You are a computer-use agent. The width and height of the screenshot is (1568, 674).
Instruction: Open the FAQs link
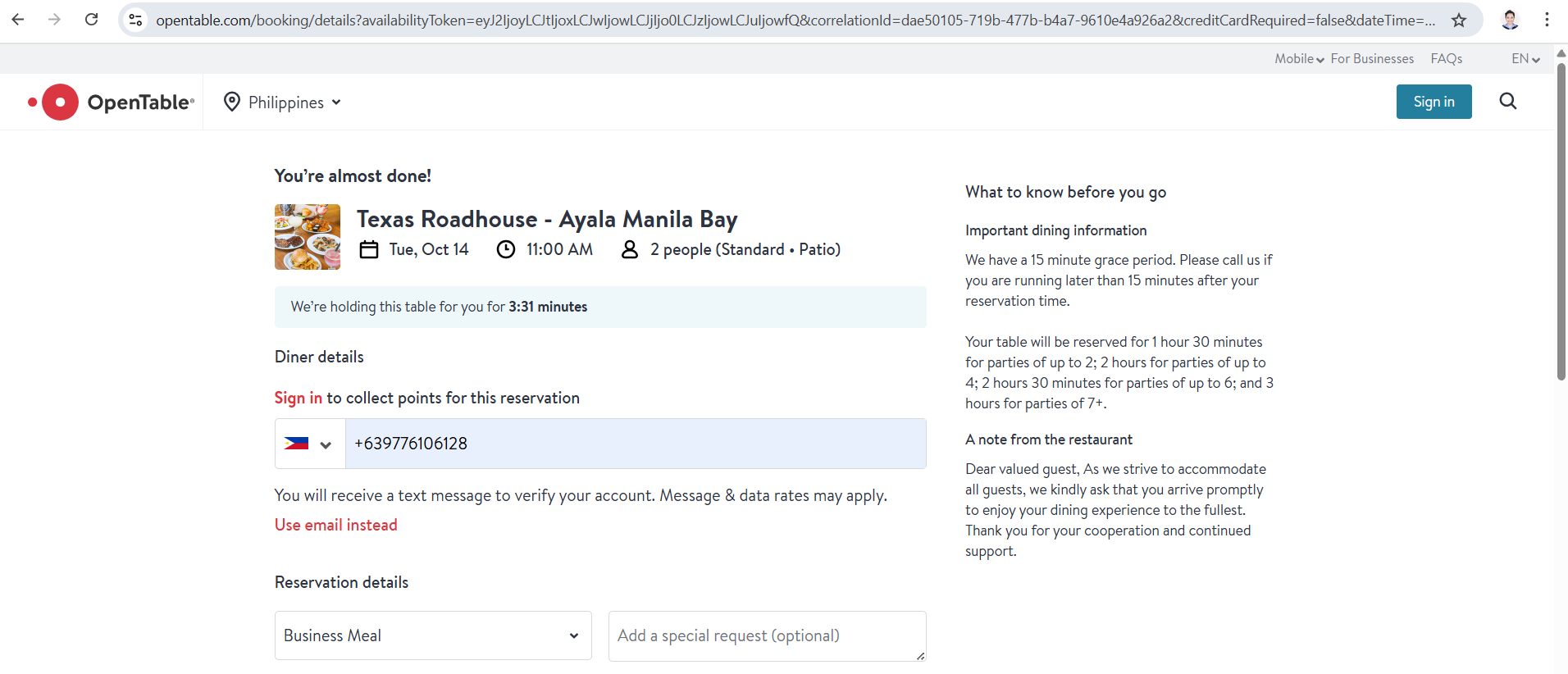tap(1447, 58)
